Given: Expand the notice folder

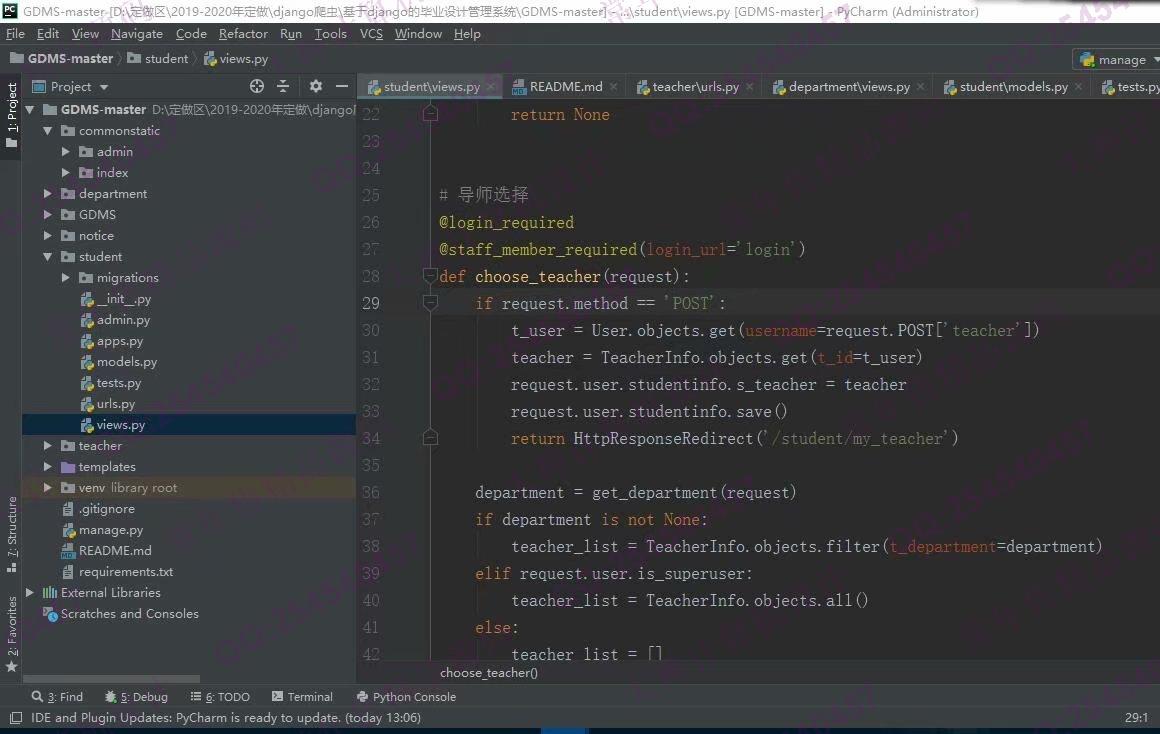Looking at the screenshot, I should click(47, 235).
